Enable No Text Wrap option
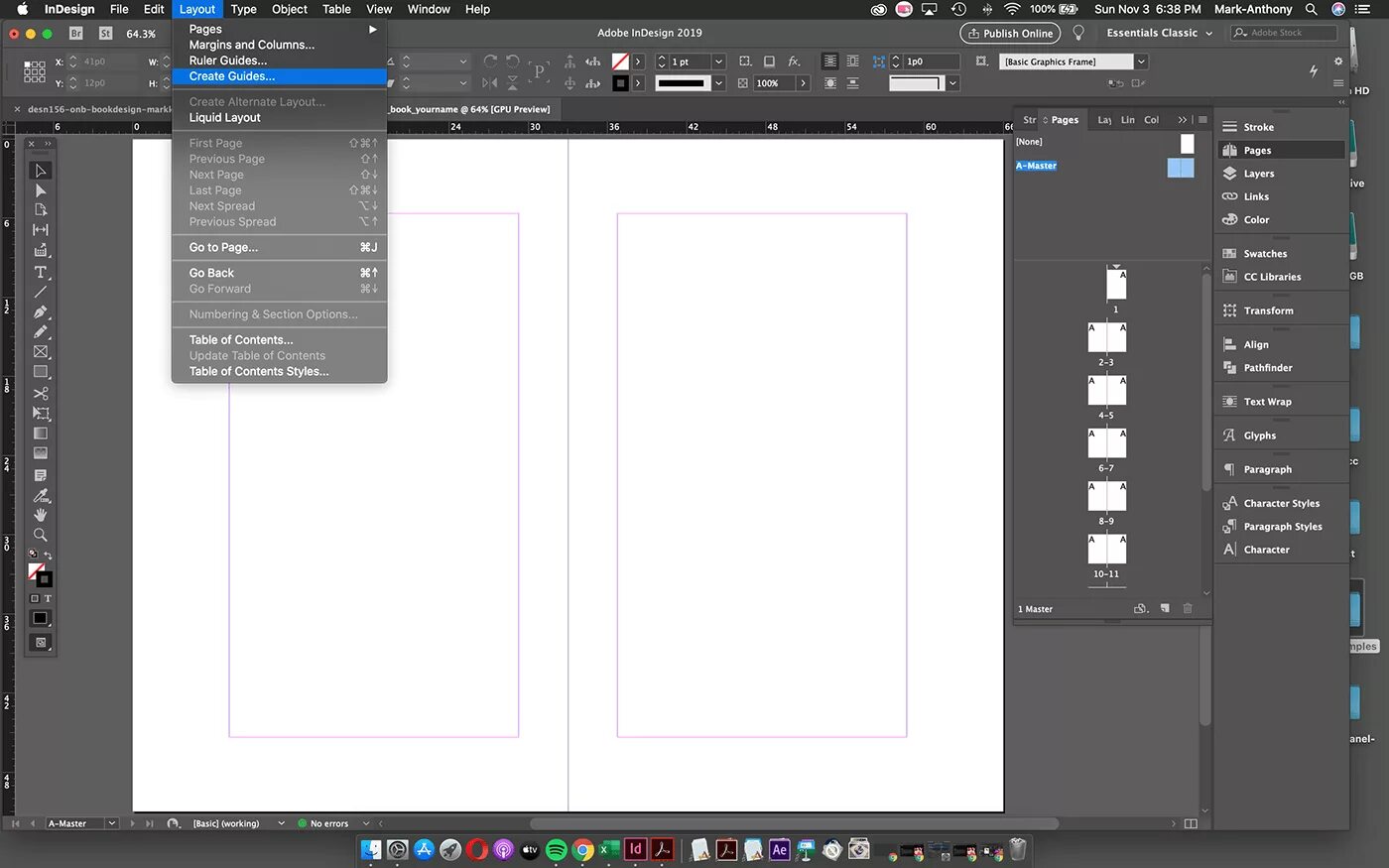 point(830,62)
